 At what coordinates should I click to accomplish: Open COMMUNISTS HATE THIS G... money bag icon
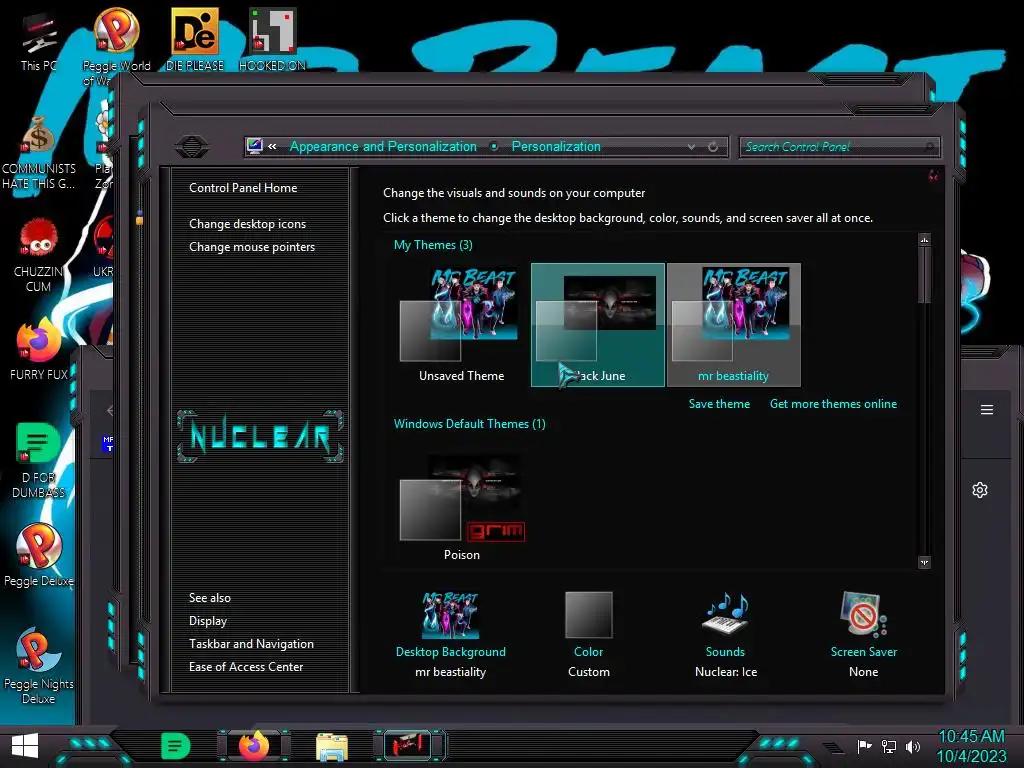(38, 153)
